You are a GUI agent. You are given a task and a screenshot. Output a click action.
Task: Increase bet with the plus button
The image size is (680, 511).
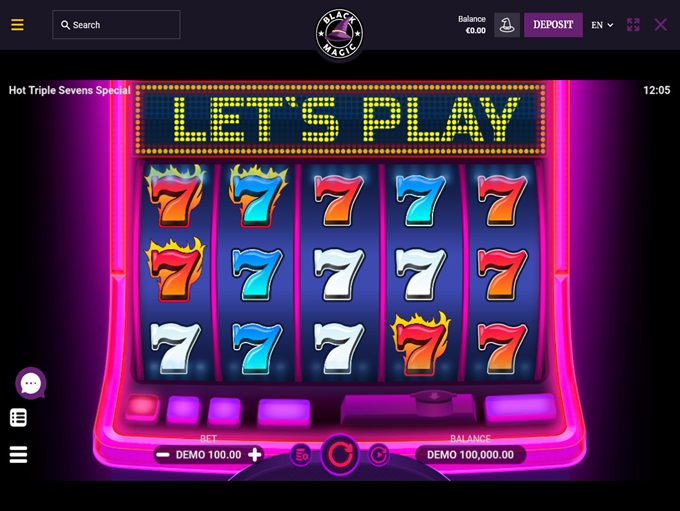pos(255,455)
